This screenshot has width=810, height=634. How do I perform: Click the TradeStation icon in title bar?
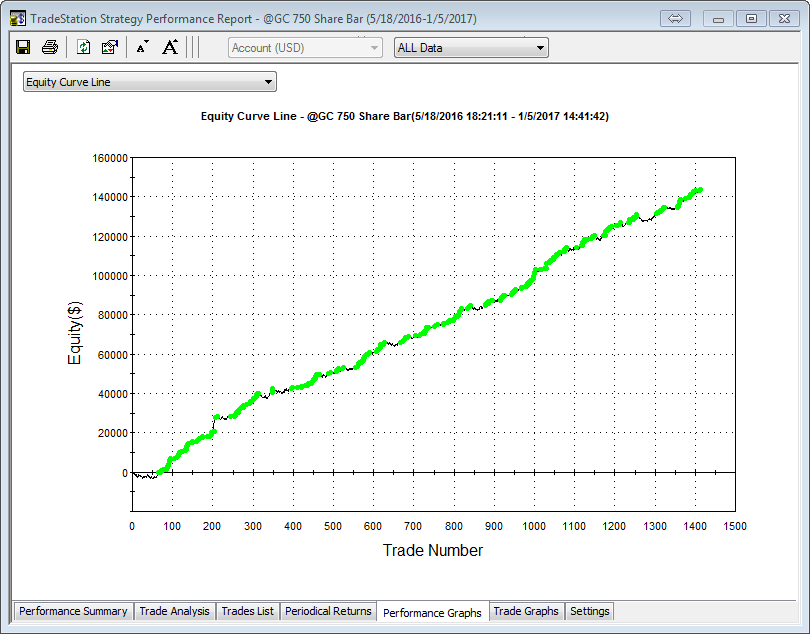point(17,18)
